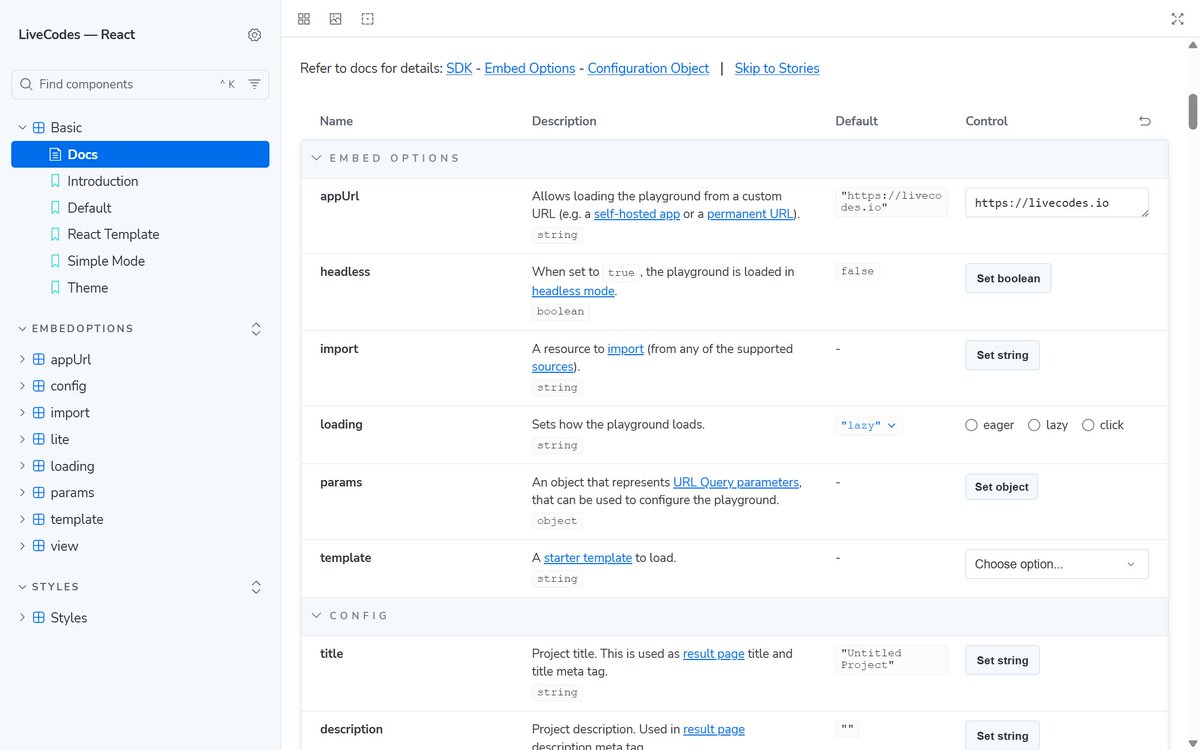Click the page vertical scrollbar thumb
This screenshot has height=750, width=1200.
(1192, 111)
